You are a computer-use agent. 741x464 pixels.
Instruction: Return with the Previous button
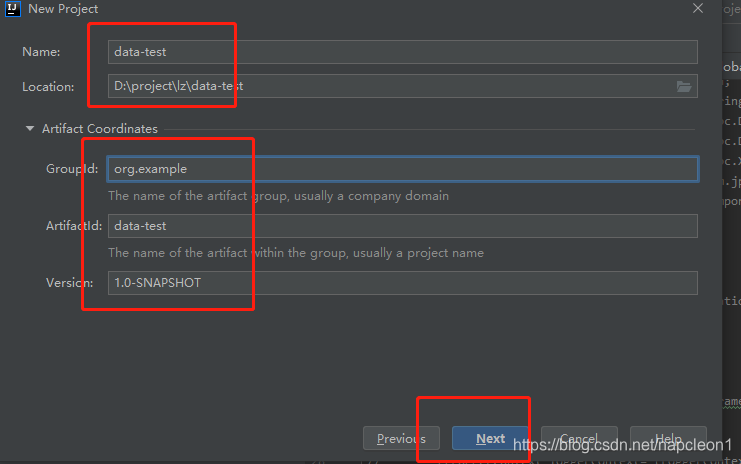tap(401, 438)
